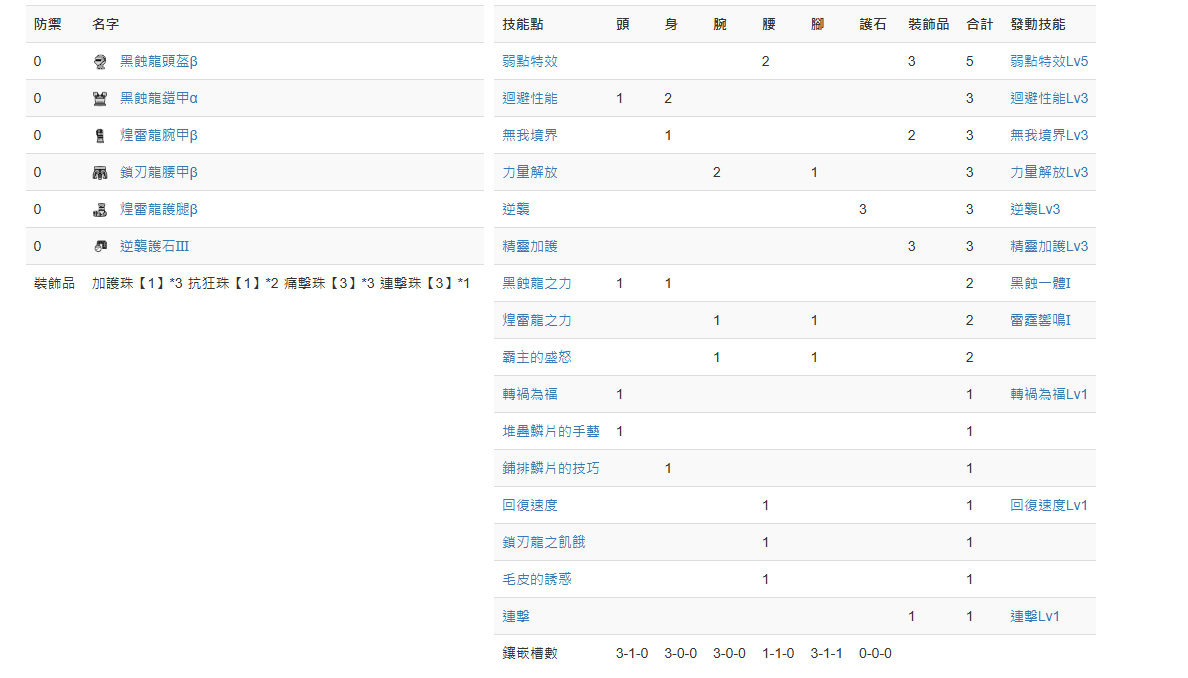This screenshot has height=678, width=1188.
Task: Open the 逆襲護石III charm link
Action: [155, 246]
